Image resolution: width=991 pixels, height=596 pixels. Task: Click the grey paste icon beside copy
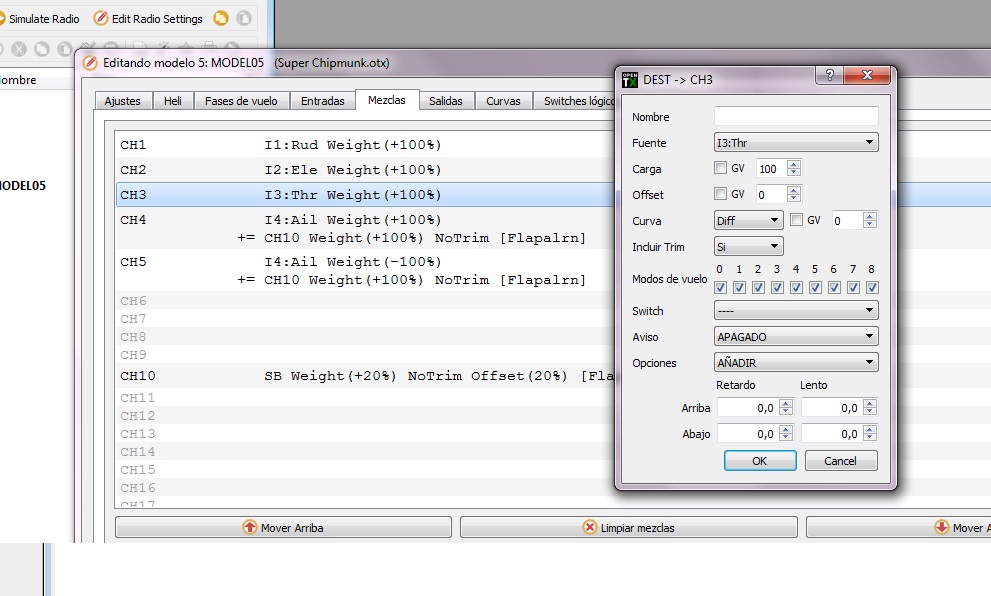pos(243,19)
